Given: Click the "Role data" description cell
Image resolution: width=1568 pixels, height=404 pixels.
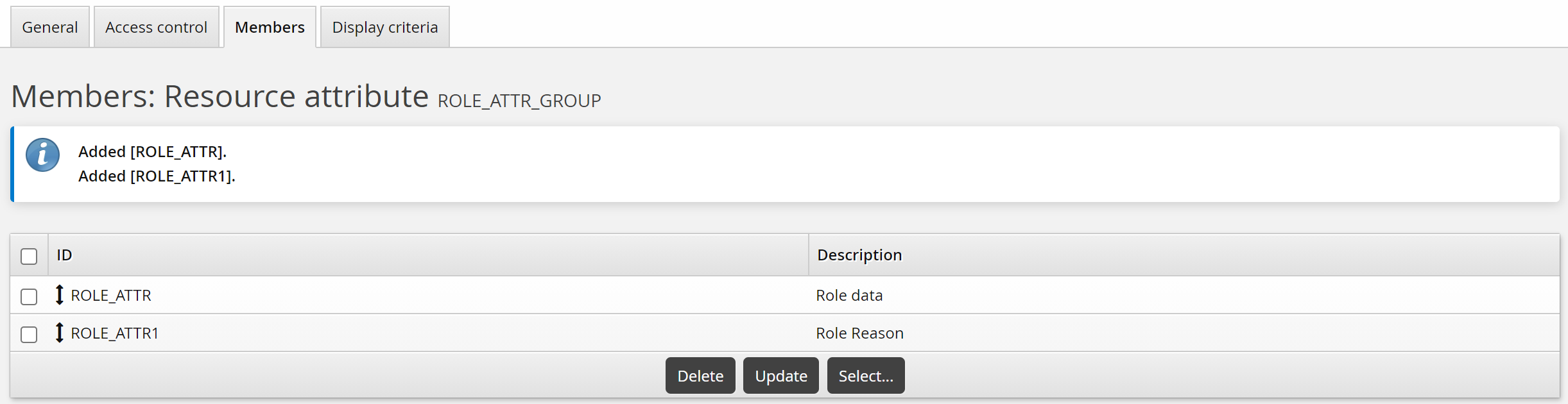Looking at the screenshot, I should (x=849, y=296).
